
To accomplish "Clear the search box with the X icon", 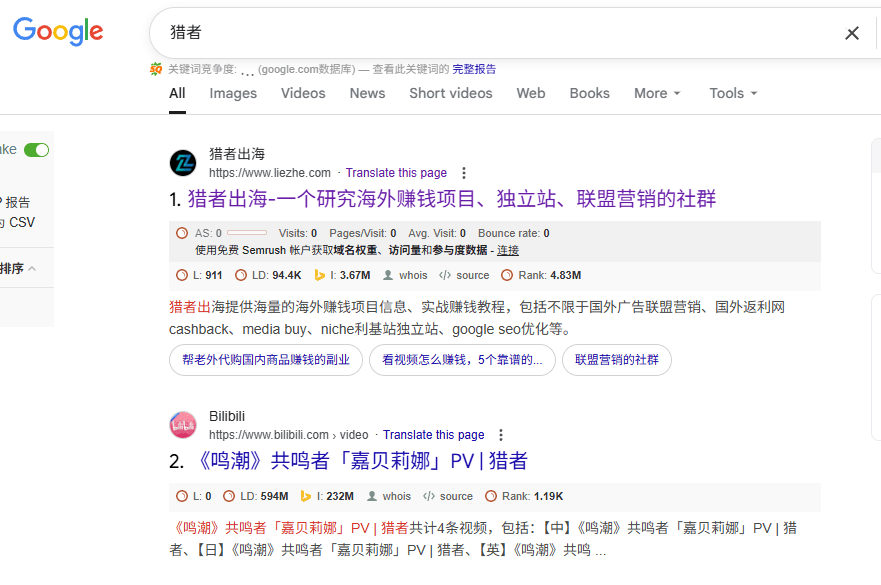I will pos(852,33).
